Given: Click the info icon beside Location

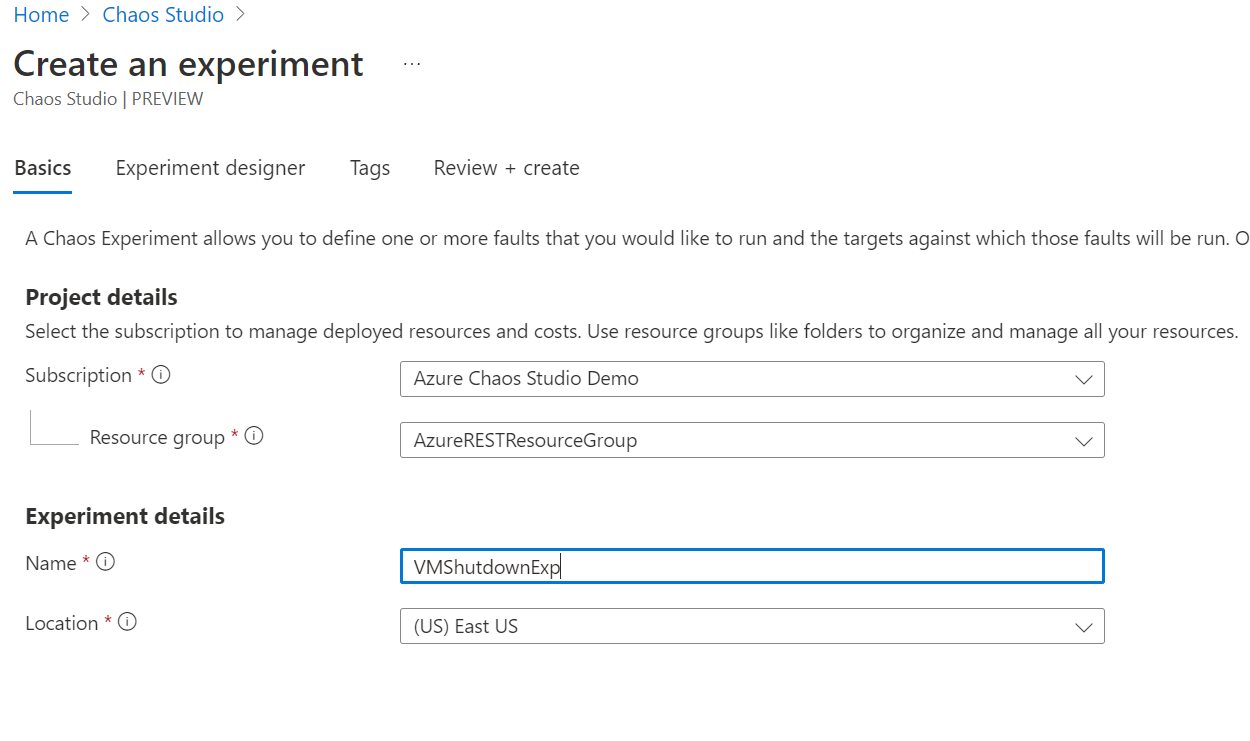Looking at the screenshot, I should coord(126,622).
